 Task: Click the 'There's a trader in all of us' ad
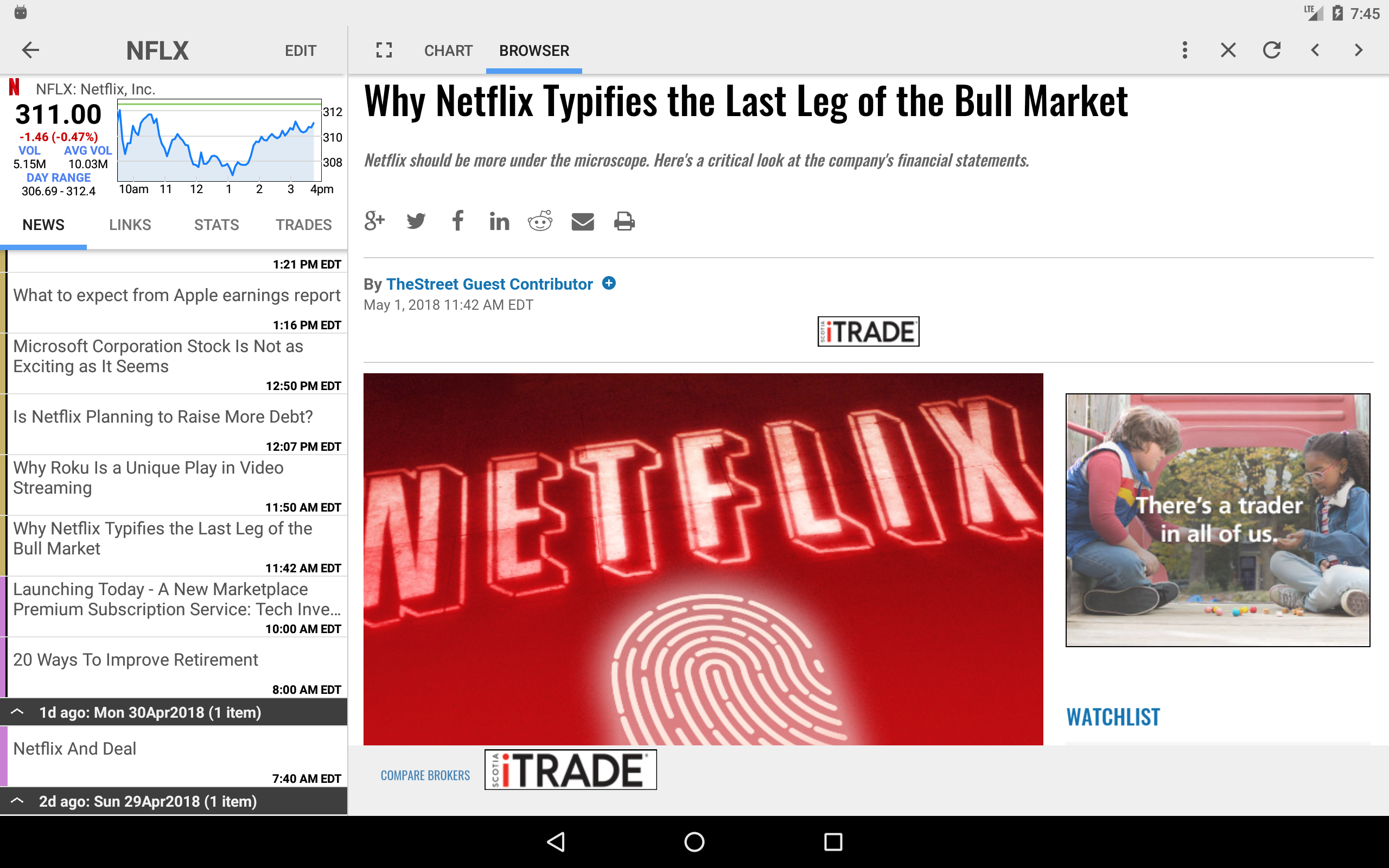[1218, 520]
